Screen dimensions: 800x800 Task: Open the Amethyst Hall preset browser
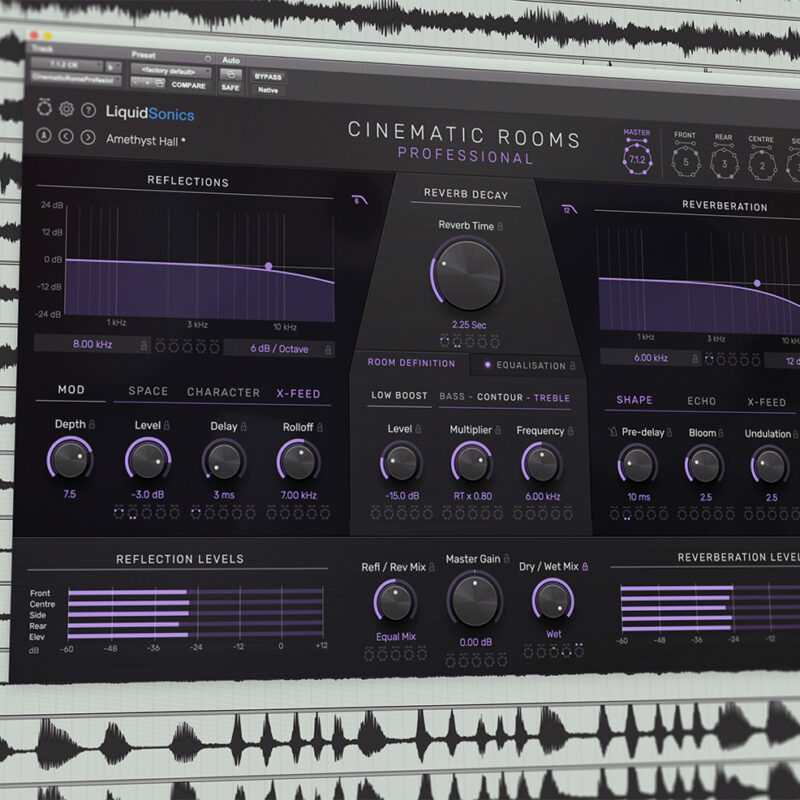click(x=145, y=140)
